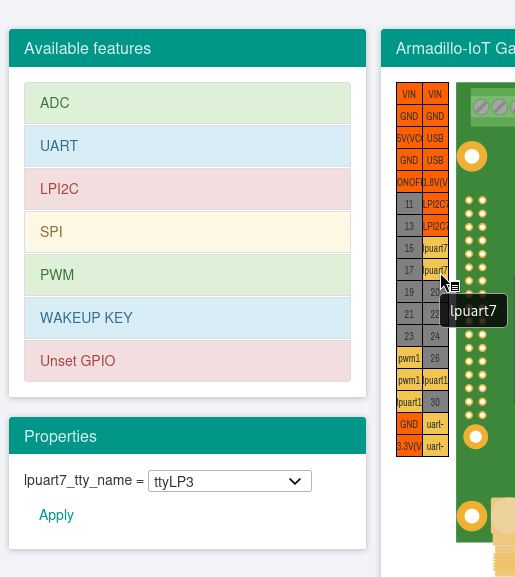Image resolution: width=515 pixels, height=577 pixels.
Task: Click pin 23 in the header table
Action: pos(409,336)
